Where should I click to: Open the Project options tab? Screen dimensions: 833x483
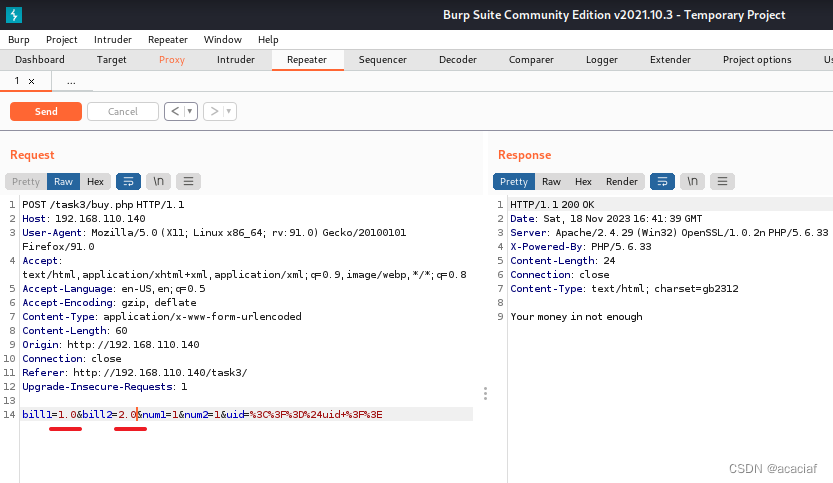point(757,60)
